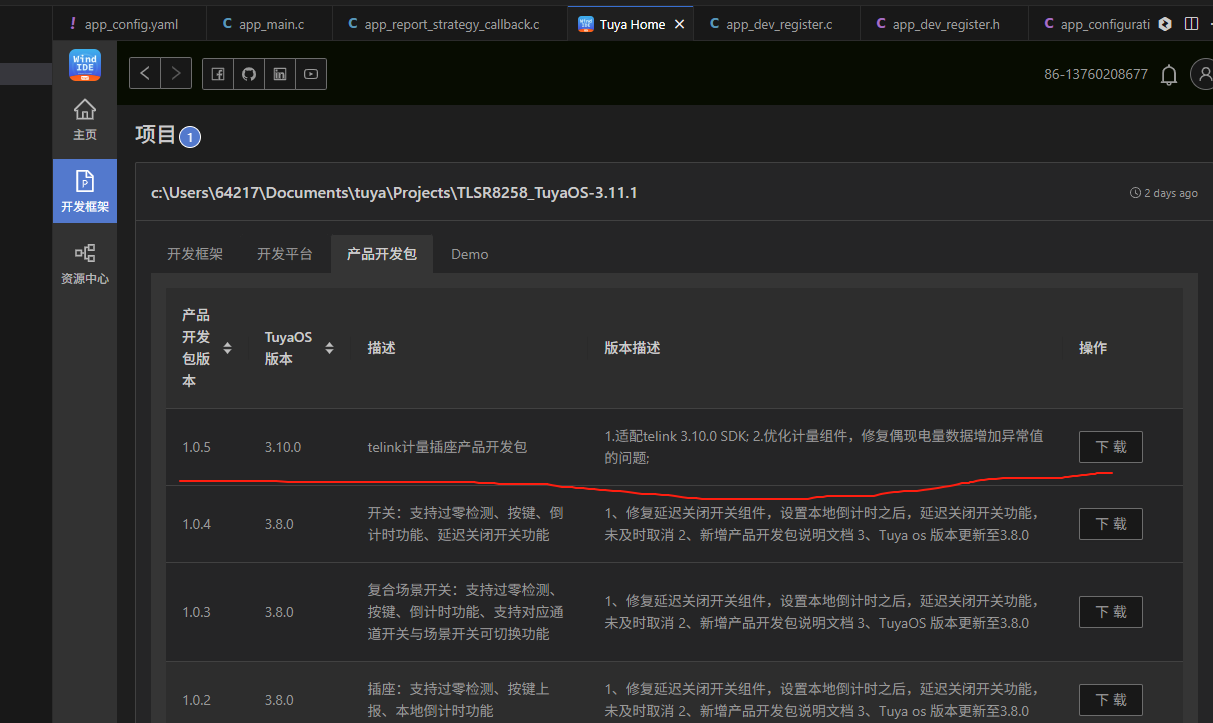Download version 1.0.5 package (下载)
This screenshot has width=1213, height=723.
click(x=1111, y=447)
